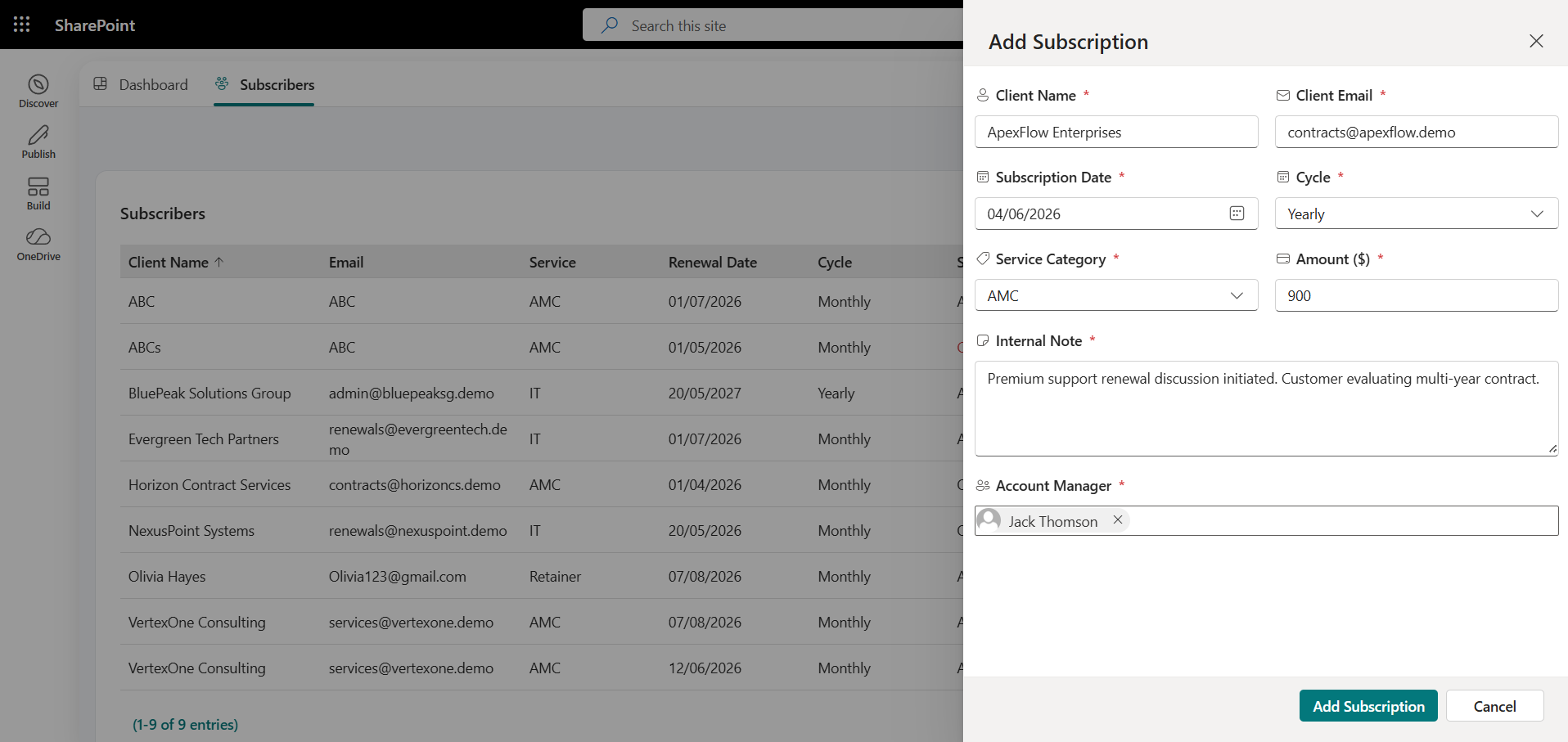Click the Search this site box
The height and width of the screenshot is (742, 1568).
click(773, 25)
